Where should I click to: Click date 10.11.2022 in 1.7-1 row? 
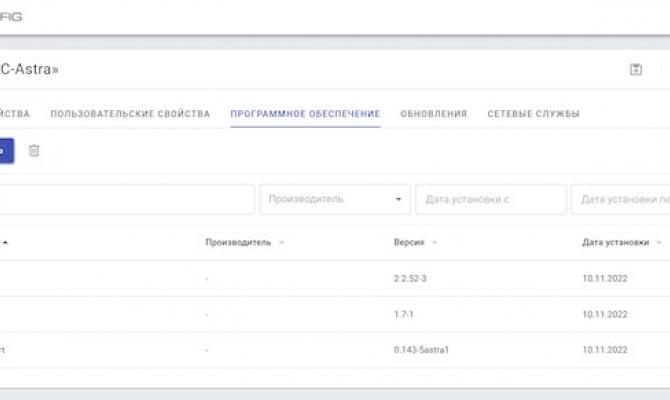click(605, 315)
